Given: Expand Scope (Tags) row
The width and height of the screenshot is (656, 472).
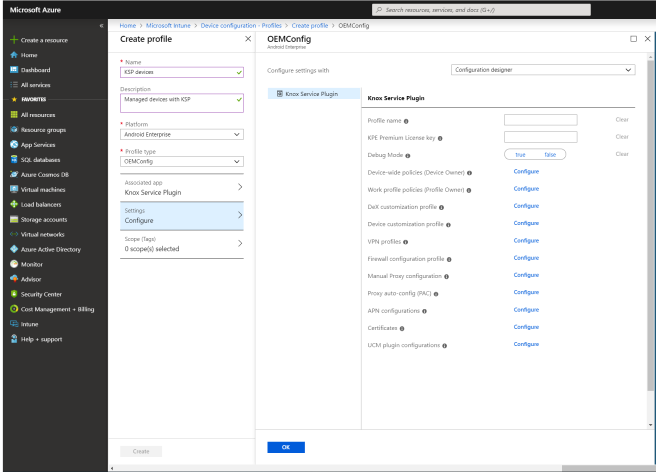Looking at the screenshot, I should coord(182,244).
